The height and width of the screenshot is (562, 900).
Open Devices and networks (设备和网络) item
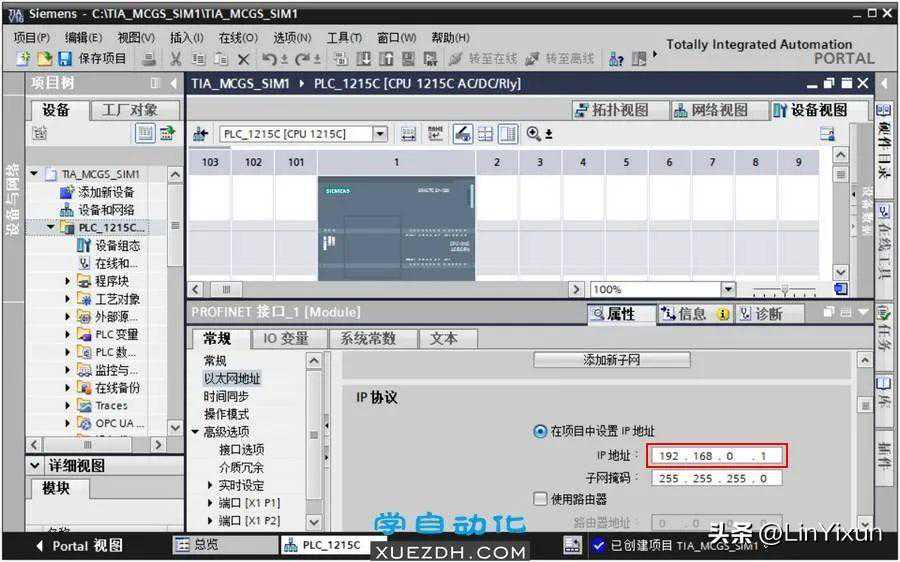tap(105, 210)
